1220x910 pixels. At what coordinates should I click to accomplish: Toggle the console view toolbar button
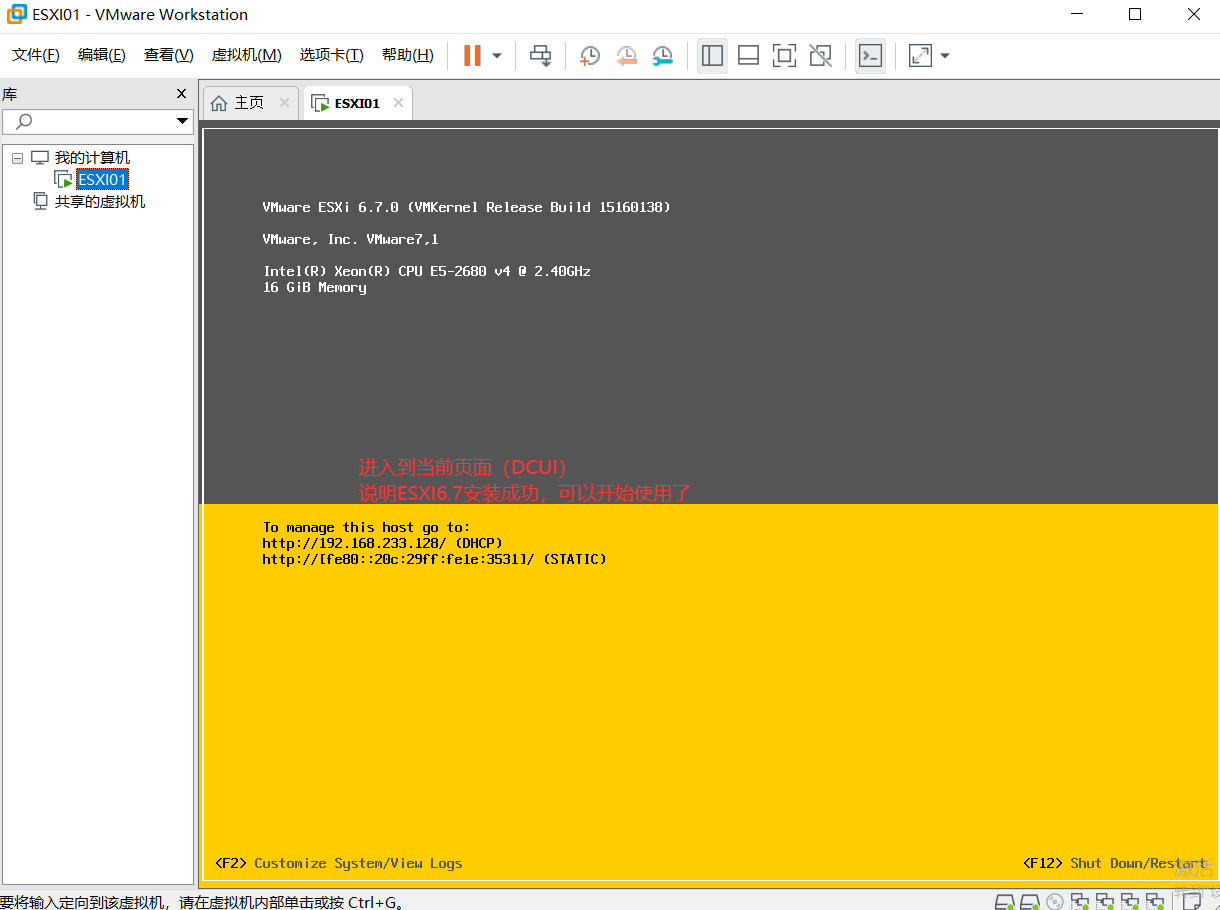coord(871,56)
